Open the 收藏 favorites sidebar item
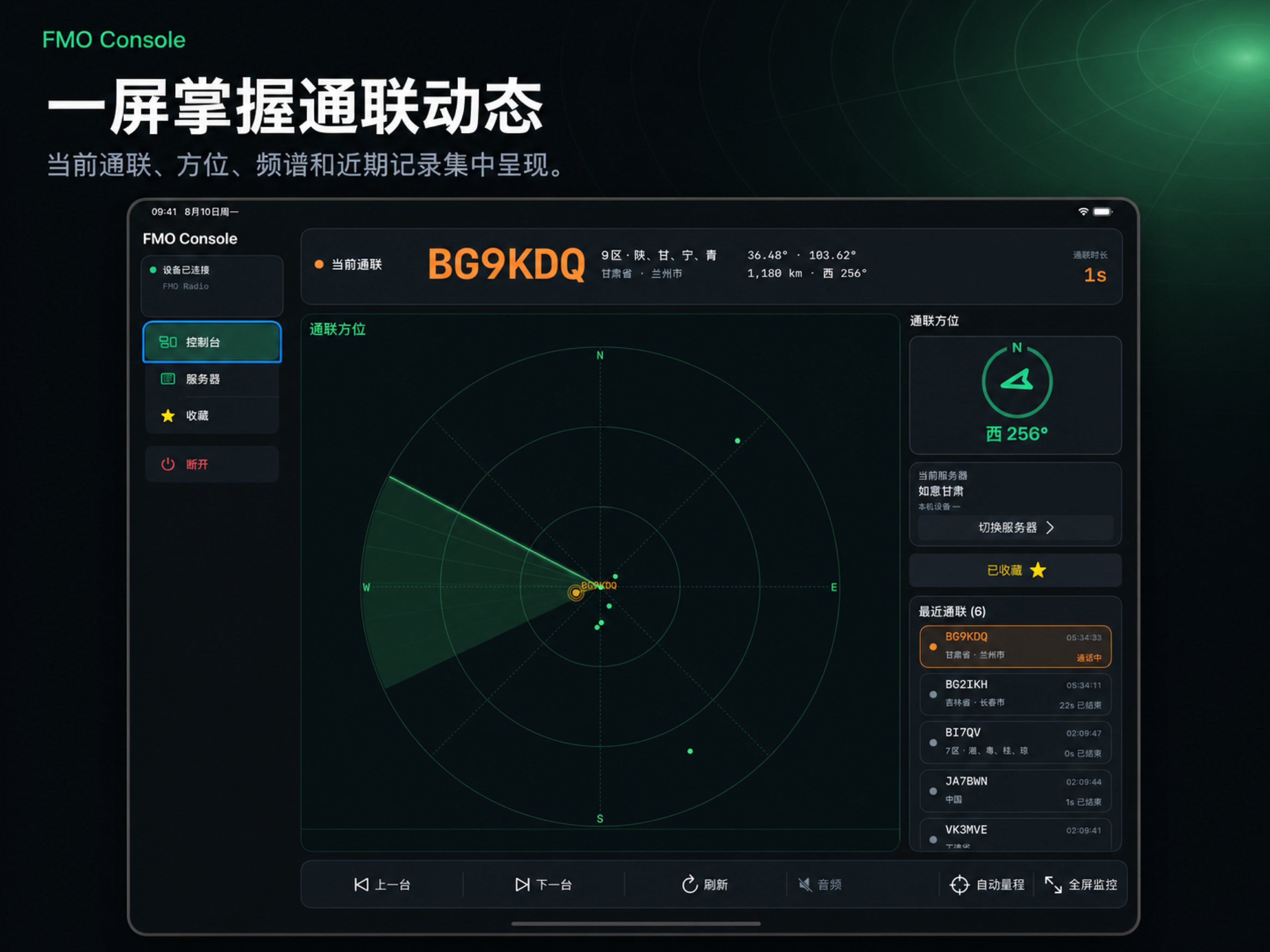1270x952 pixels. point(212,416)
